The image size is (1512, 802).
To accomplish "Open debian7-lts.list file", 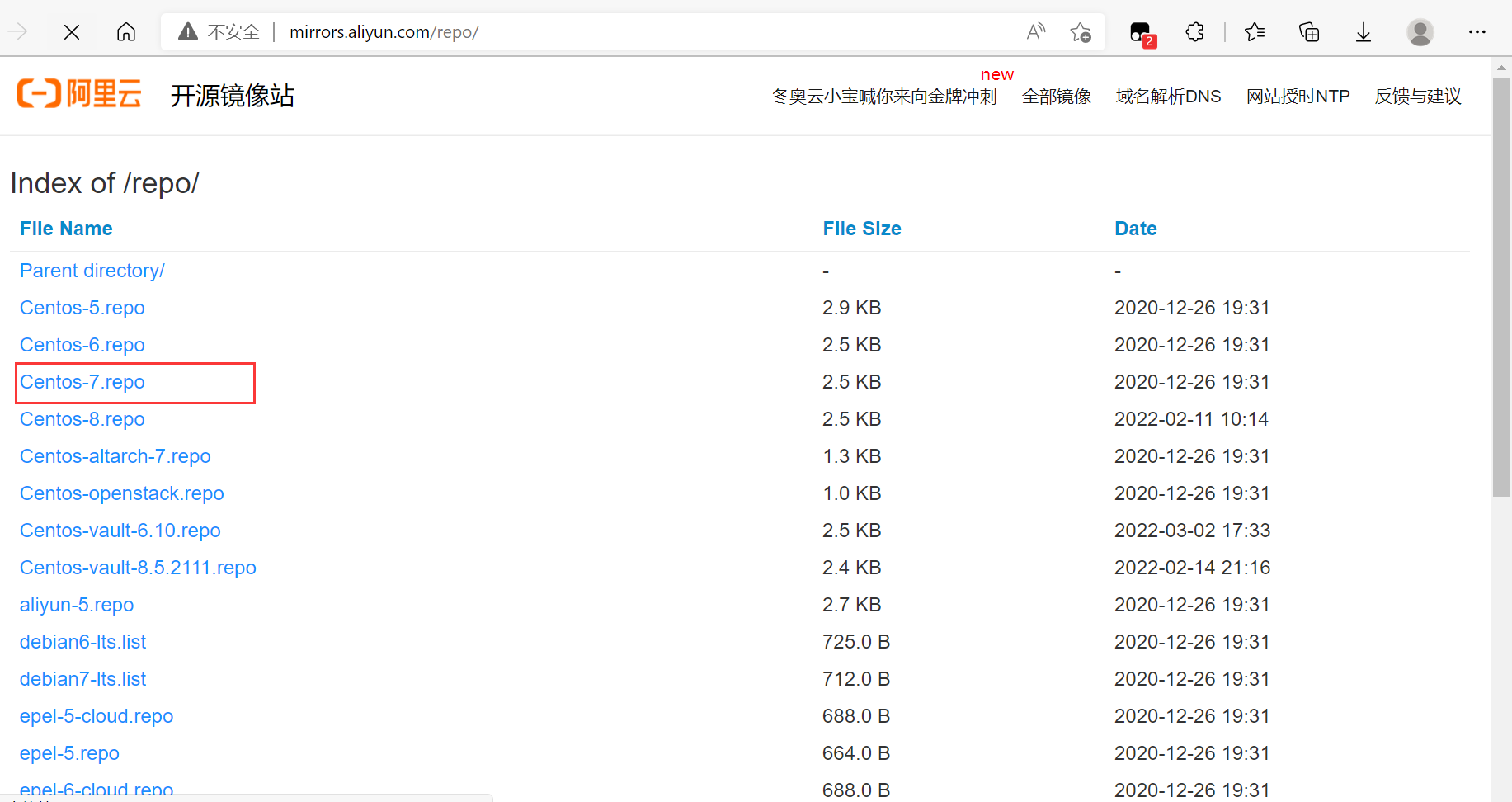I will tap(82, 679).
